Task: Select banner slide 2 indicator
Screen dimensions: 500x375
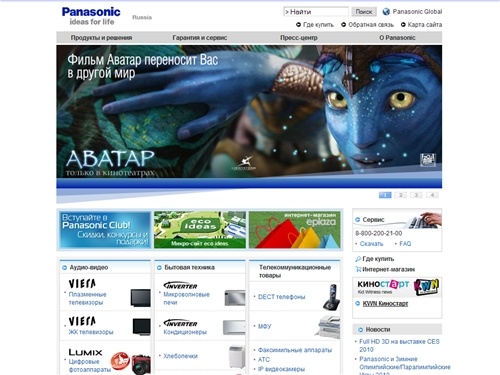Action: pyautogui.click(x=401, y=195)
